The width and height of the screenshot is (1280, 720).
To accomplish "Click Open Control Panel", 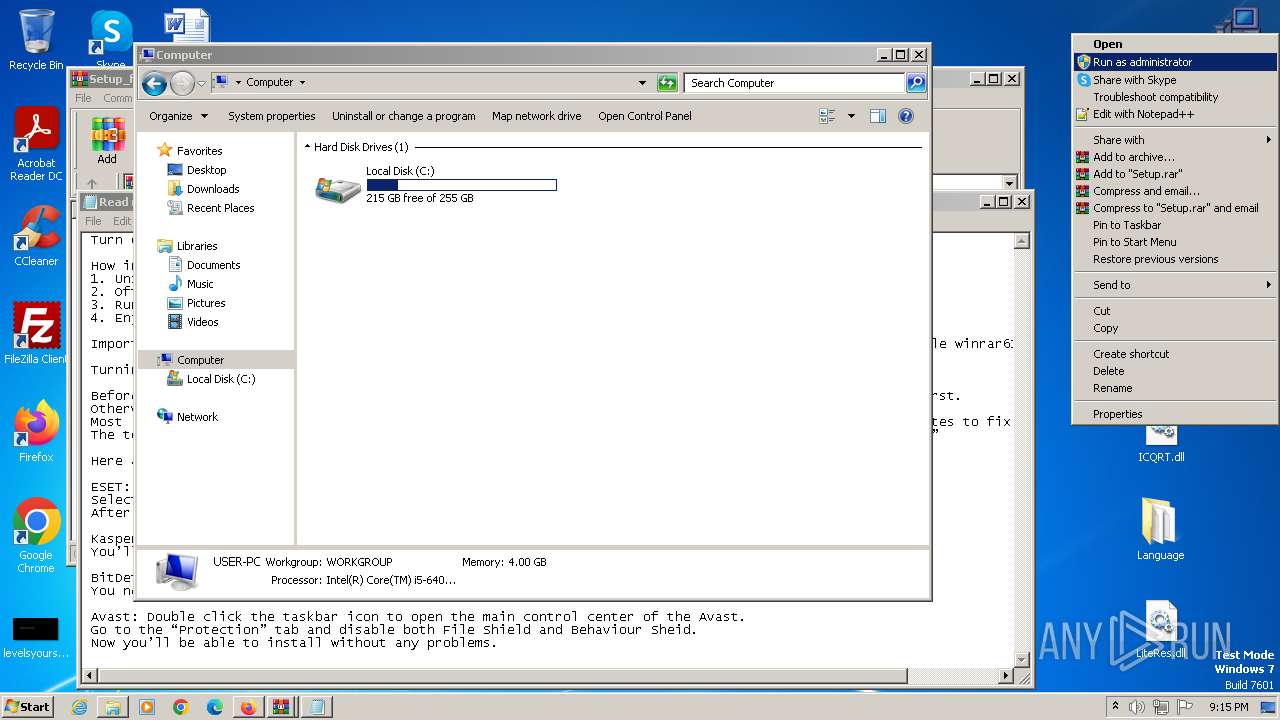I will coord(645,116).
